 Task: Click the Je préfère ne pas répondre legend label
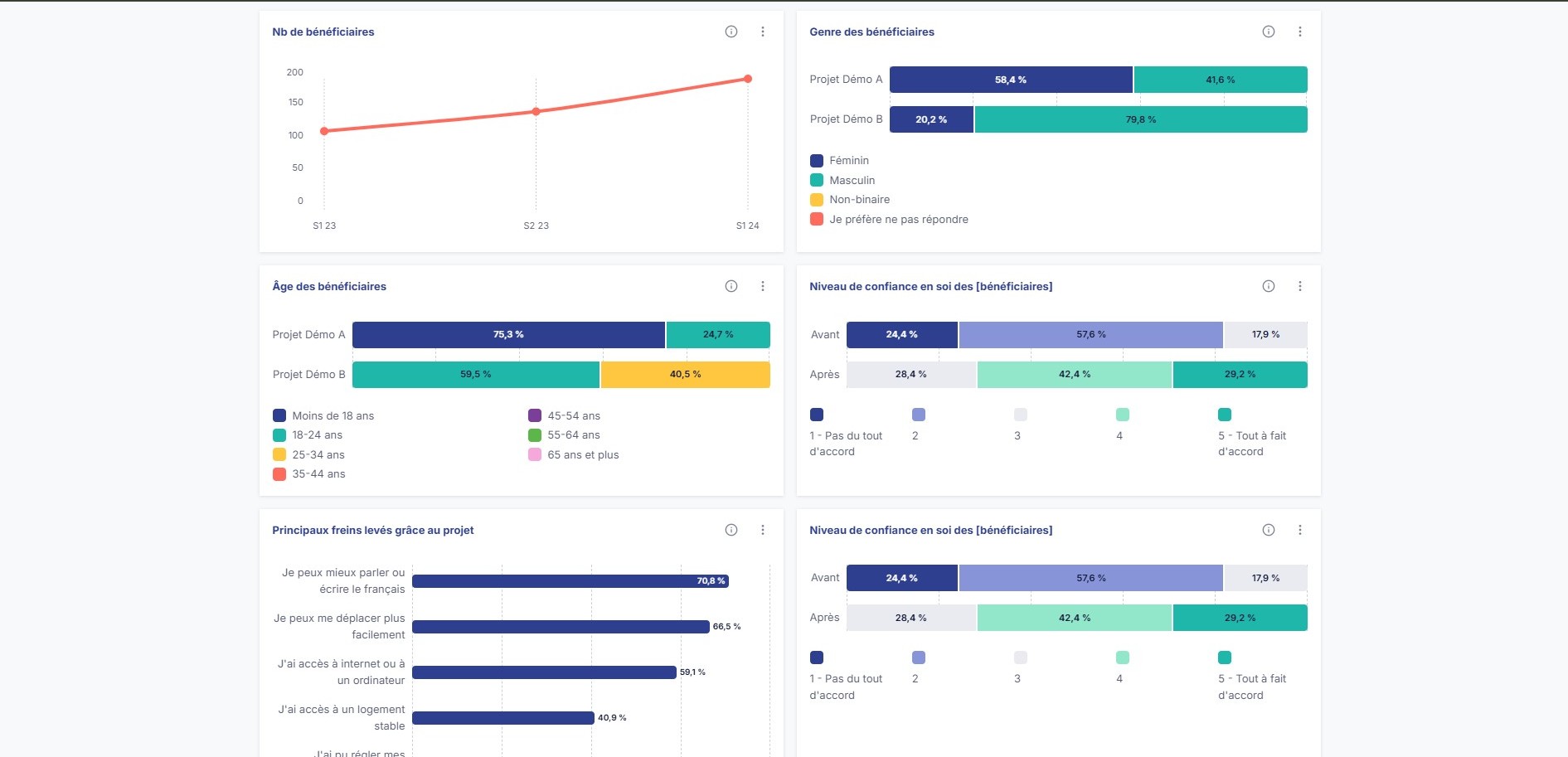coord(898,220)
